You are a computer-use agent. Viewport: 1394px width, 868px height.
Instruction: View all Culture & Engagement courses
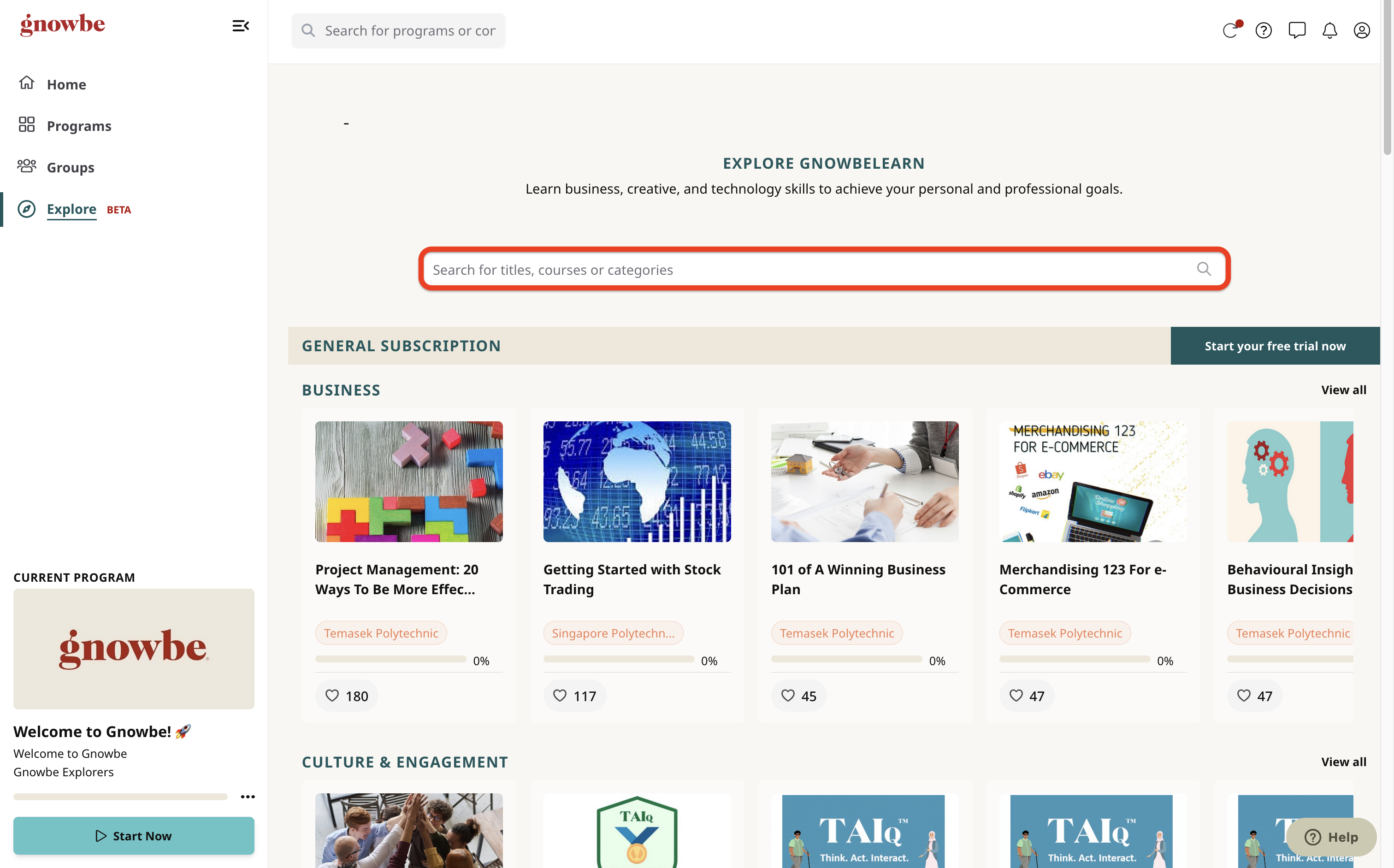pyautogui.click(x=1343, y=762)
